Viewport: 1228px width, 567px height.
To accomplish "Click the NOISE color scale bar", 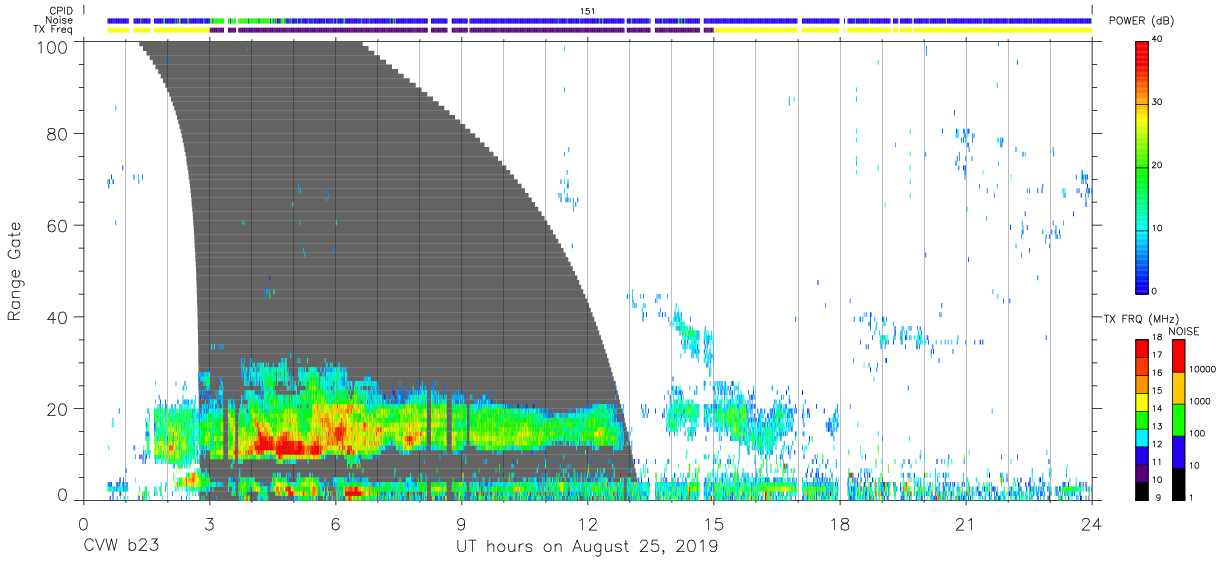I will [1179, 420].
